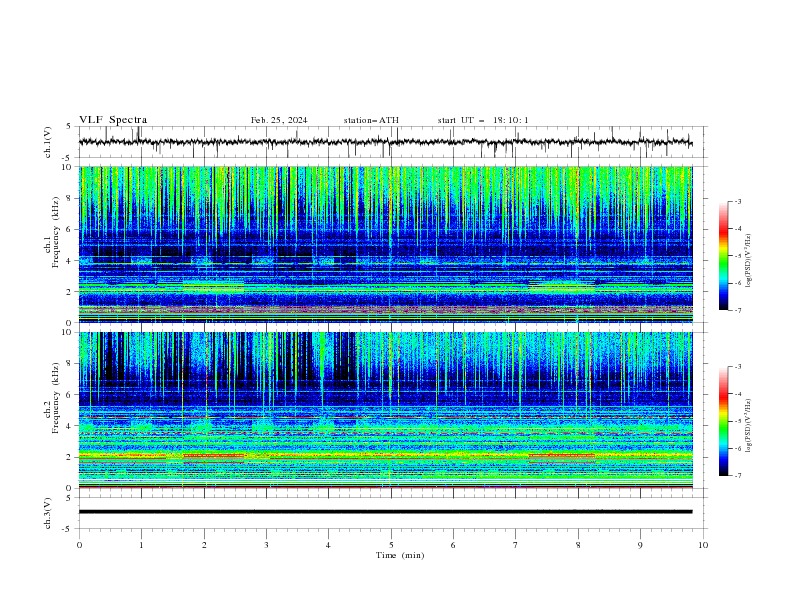Image resolution: width=792 pixels, height=612 pixels.
Task: Click the '2' tick on the time axis
Action: click(x=204, y=545)
